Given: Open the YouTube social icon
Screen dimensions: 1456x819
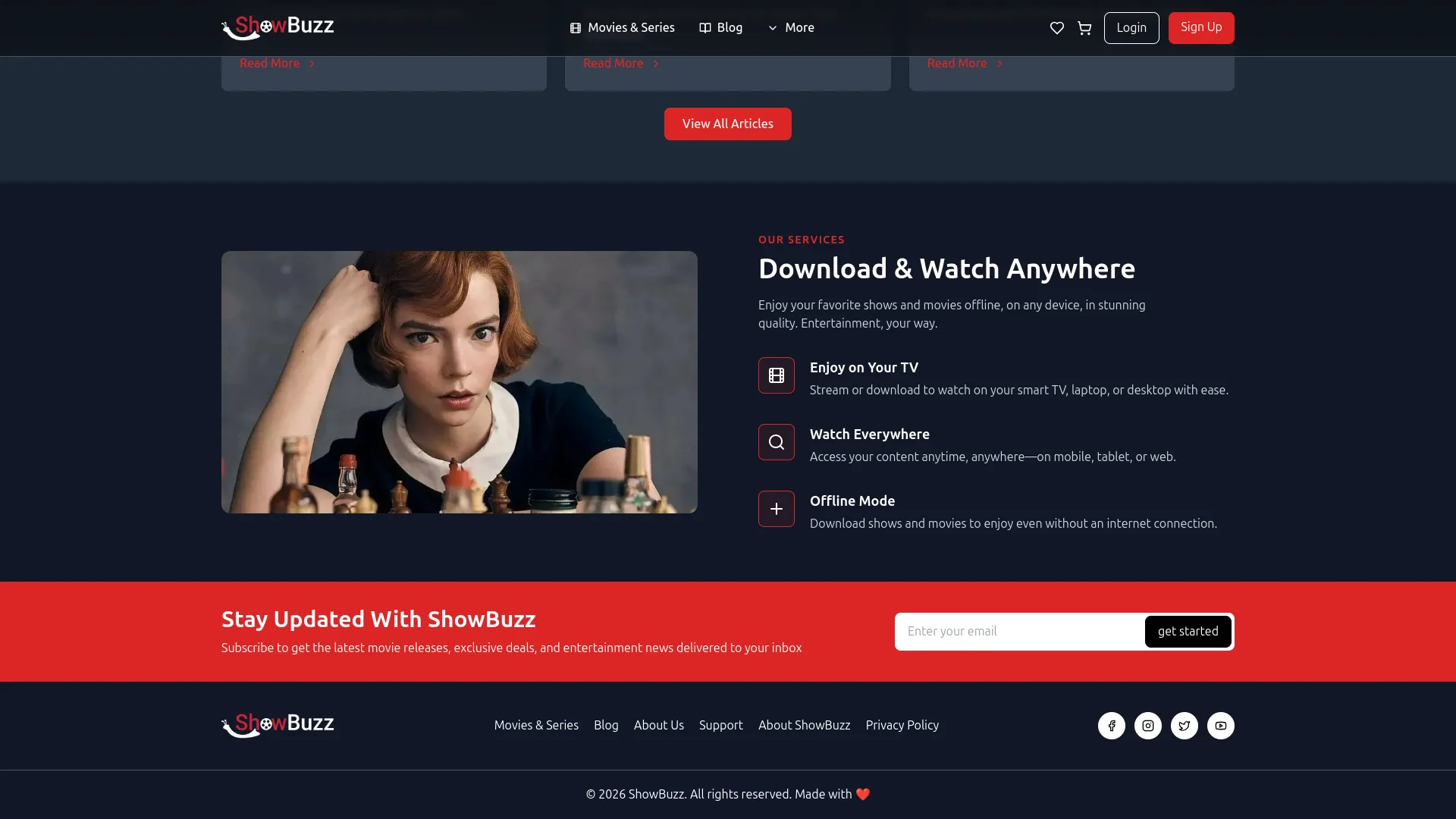Looking at the screenshot, I should tap(1220, 726).
